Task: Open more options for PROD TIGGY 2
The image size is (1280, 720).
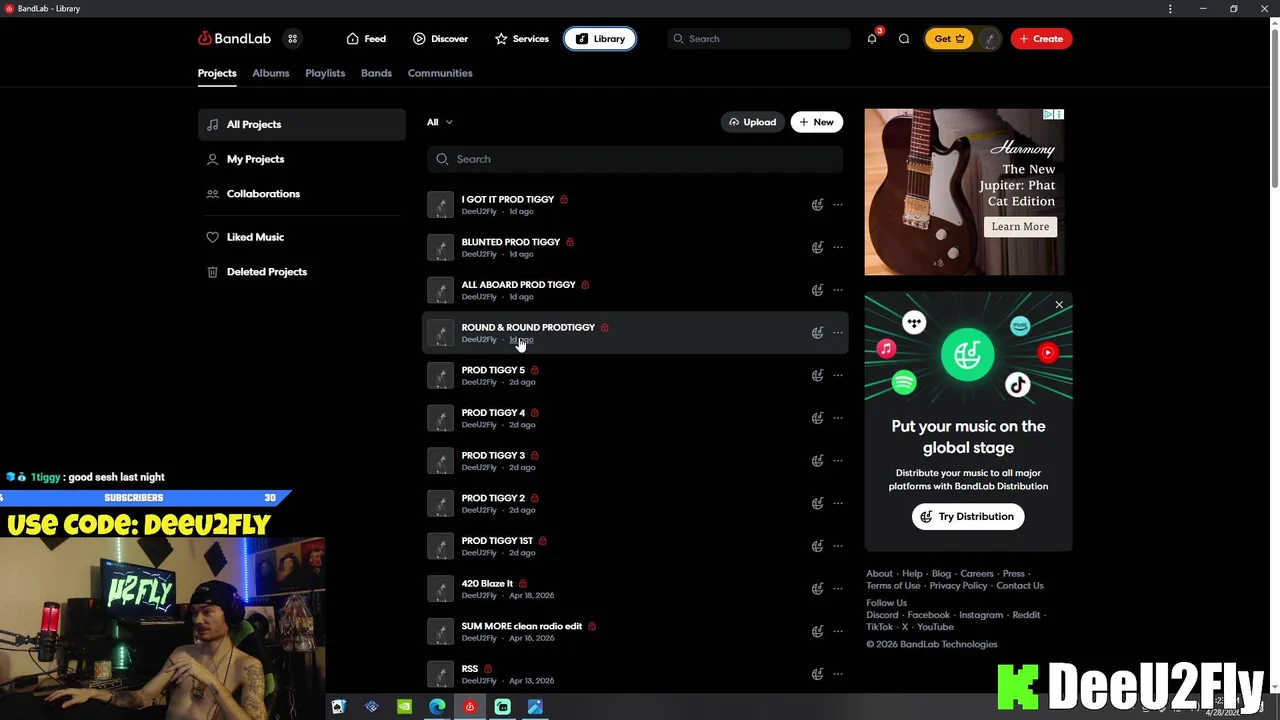Action: tap(838, 503)
